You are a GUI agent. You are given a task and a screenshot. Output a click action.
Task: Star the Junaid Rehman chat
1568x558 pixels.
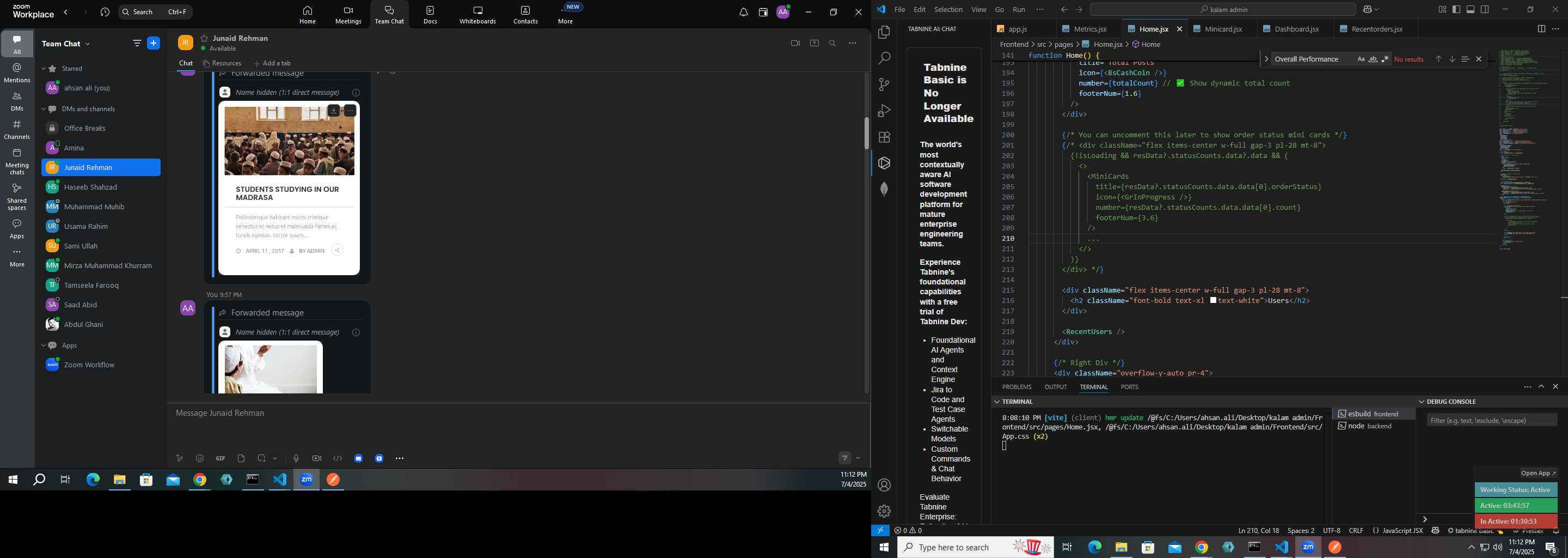tap(205, 38)
